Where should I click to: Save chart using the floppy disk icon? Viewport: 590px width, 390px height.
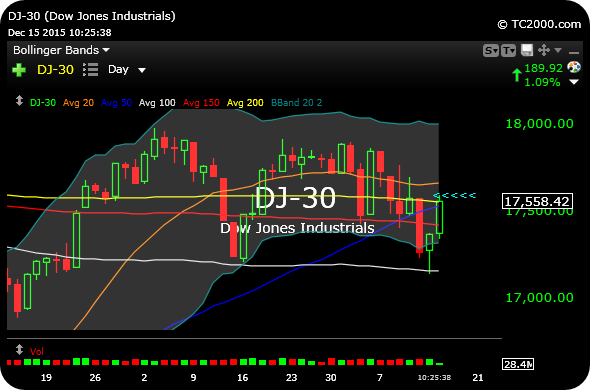[x=527, y=50]
